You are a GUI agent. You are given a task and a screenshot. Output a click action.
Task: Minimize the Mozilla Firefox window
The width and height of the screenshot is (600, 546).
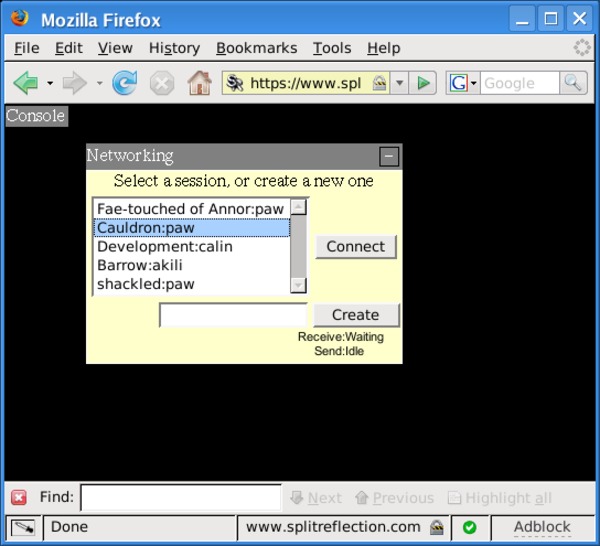[x=522, y=19]
